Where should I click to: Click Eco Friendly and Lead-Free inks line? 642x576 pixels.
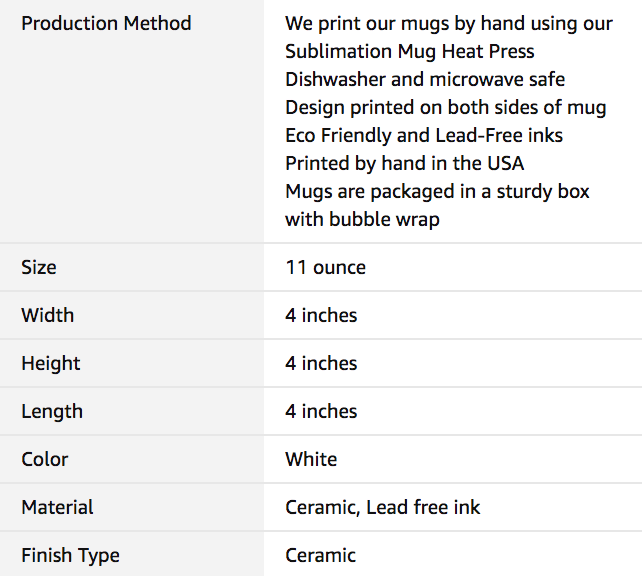tap(424, 136)
